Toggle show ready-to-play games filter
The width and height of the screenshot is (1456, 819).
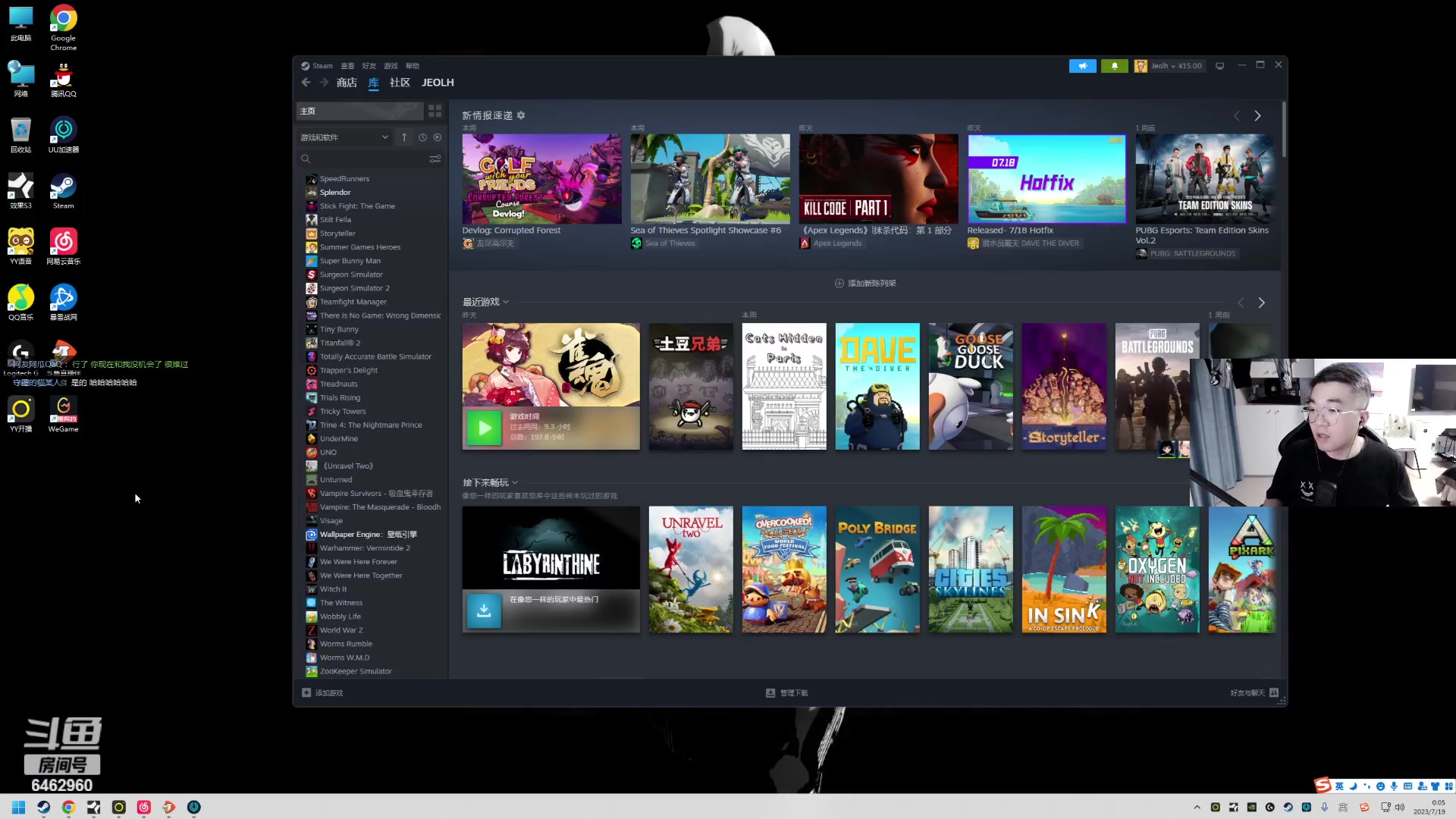[x=438, y=137]
